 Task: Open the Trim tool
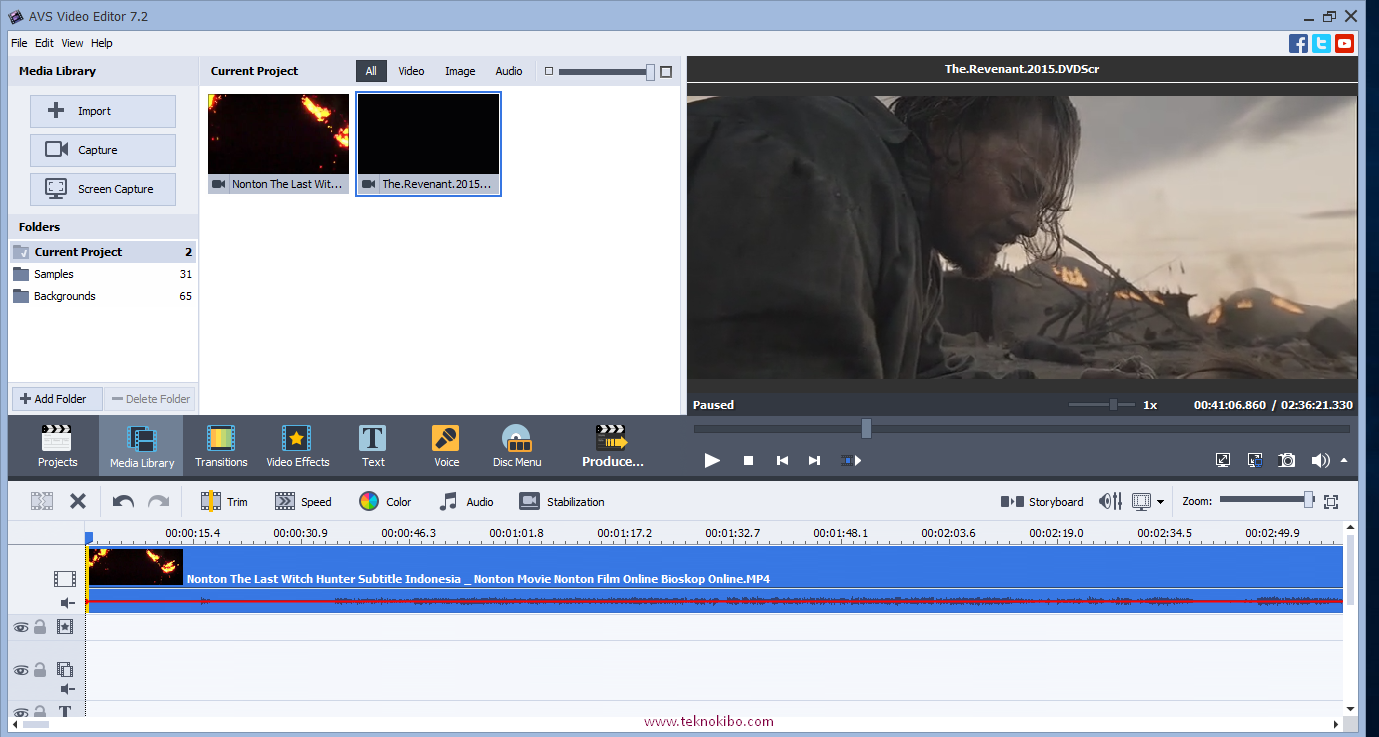224,500
